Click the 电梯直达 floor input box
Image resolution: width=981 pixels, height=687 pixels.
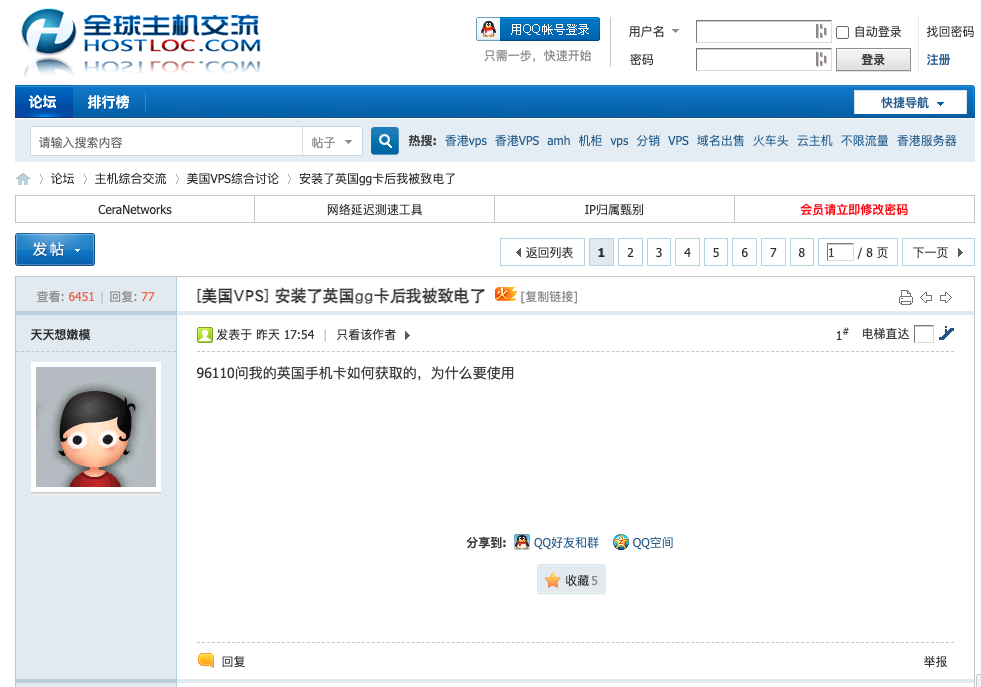pyautogui.click(x=923, y=334)
